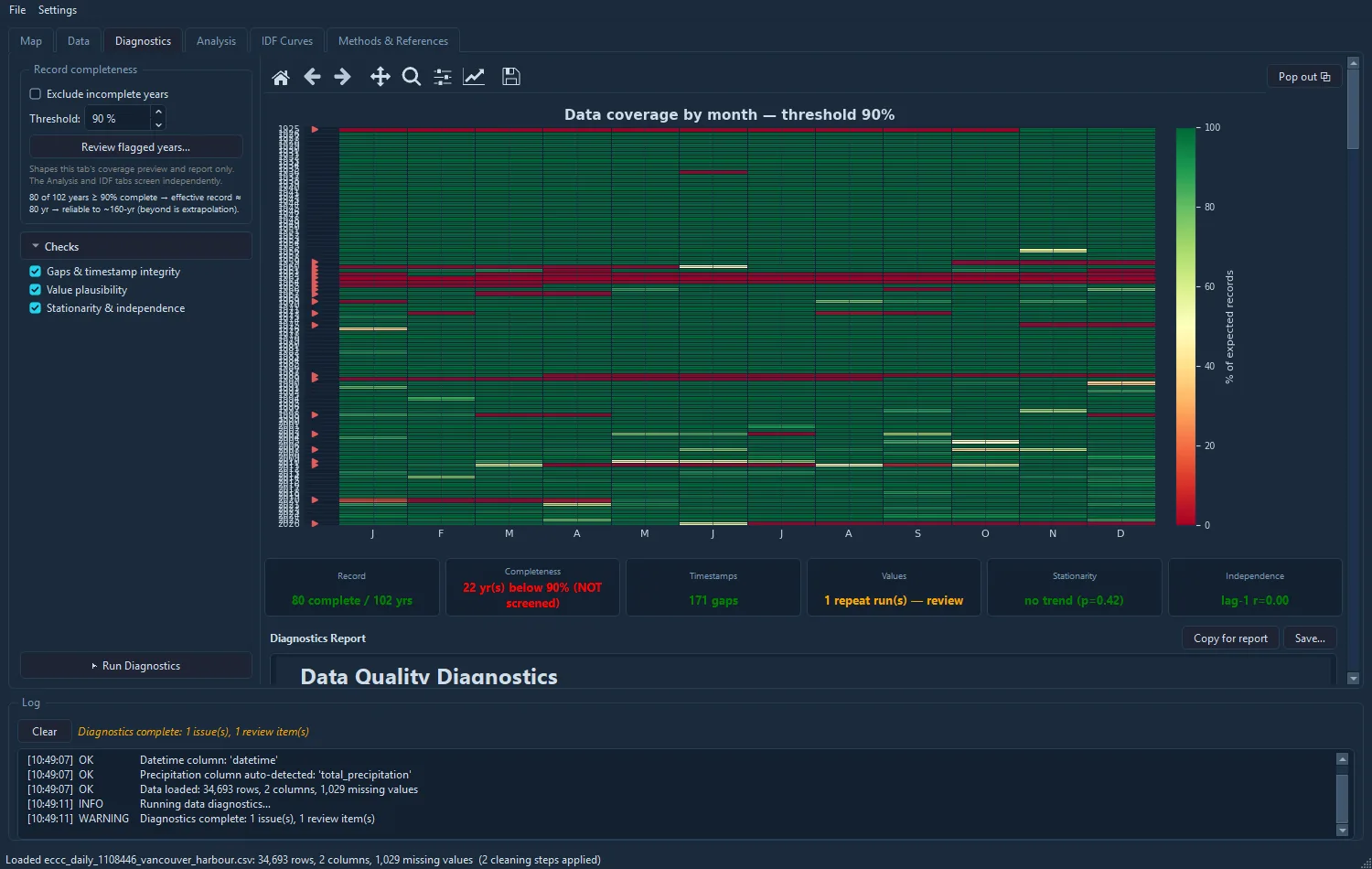Click the Values 1 repeat run(s) card

coord(894,587)
